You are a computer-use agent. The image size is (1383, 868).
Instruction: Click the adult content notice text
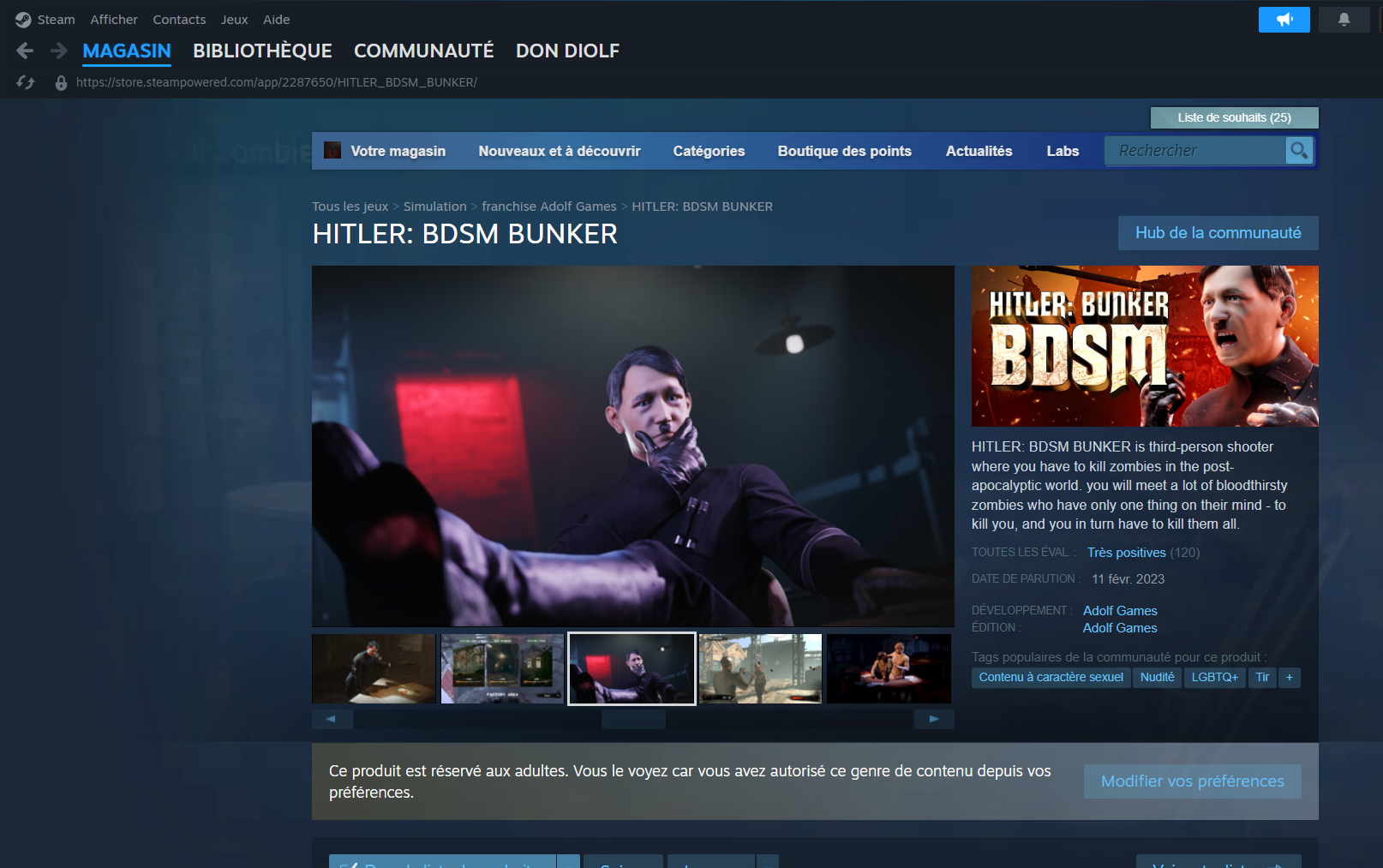(690, 781)
